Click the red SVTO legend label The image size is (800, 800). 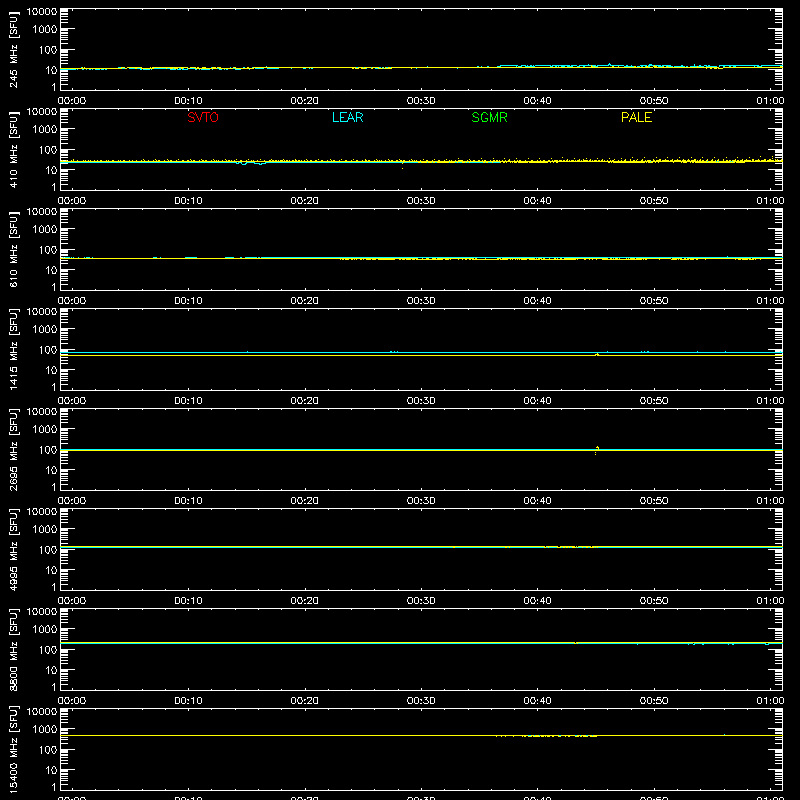pyautogui.click(x=203, y=117)
